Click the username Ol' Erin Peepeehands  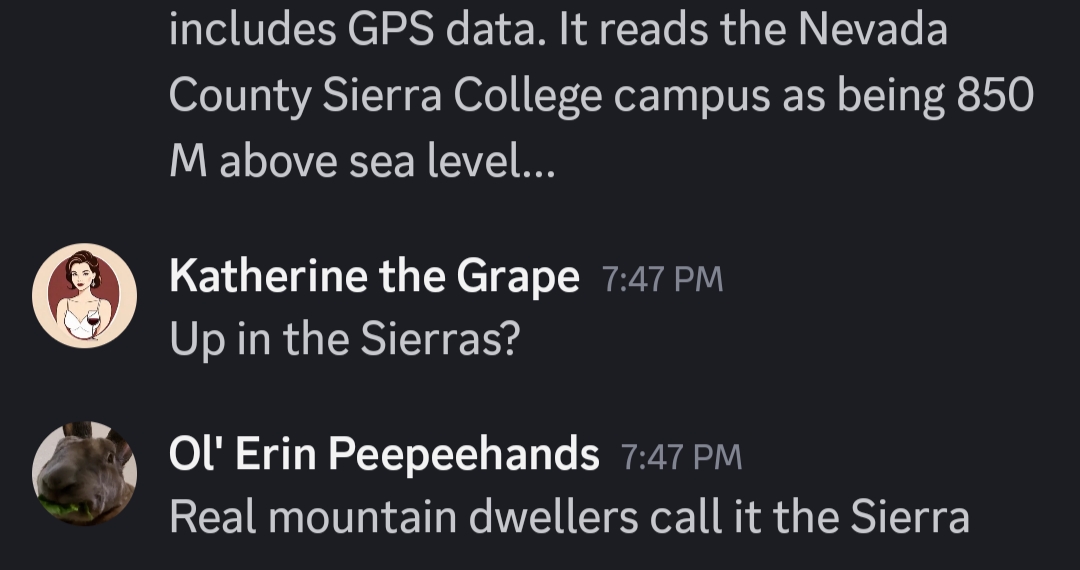tap(384, 455)
